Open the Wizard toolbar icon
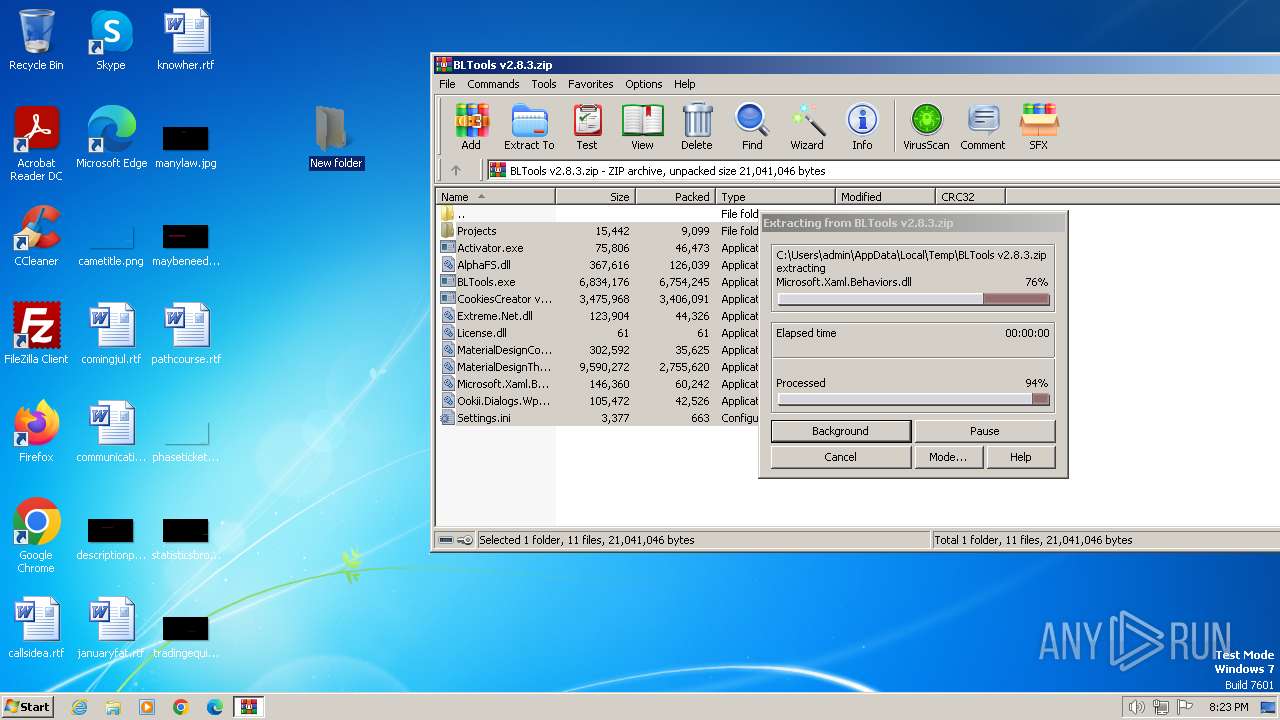This screenshot has width=1280, height=720. point(807,126)
